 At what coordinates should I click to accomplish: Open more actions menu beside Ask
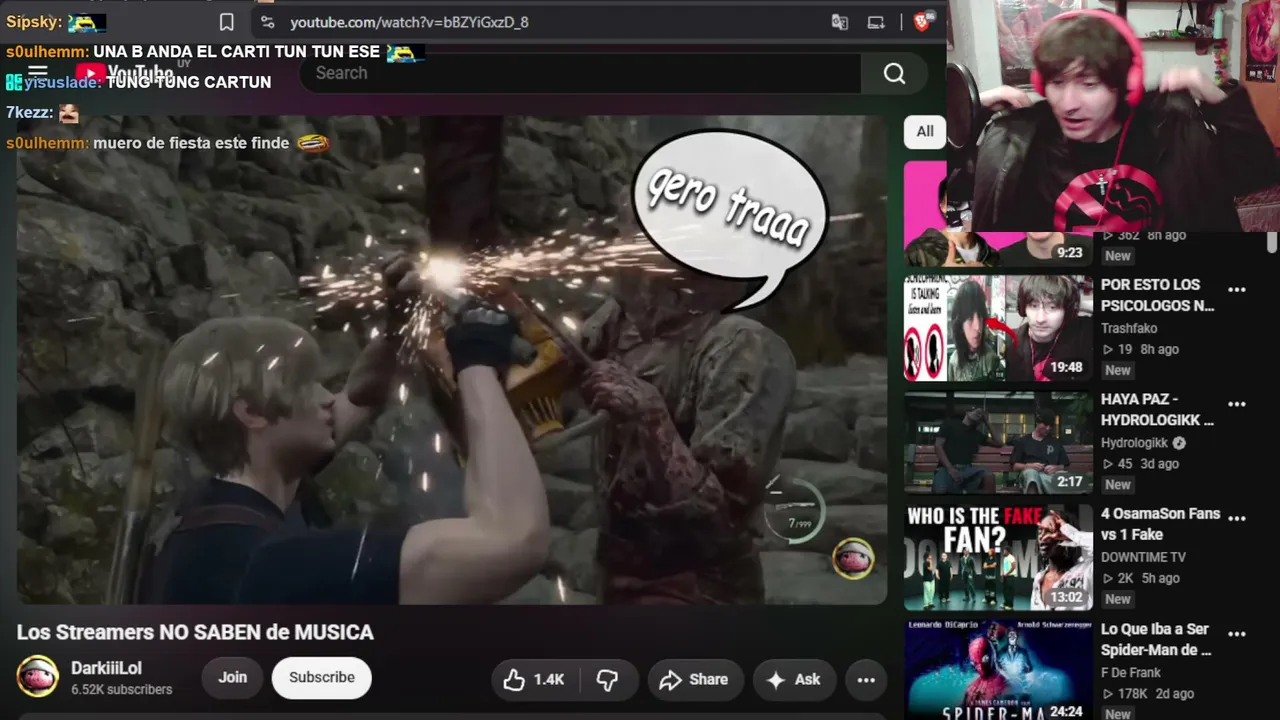(x=866, y=680)
